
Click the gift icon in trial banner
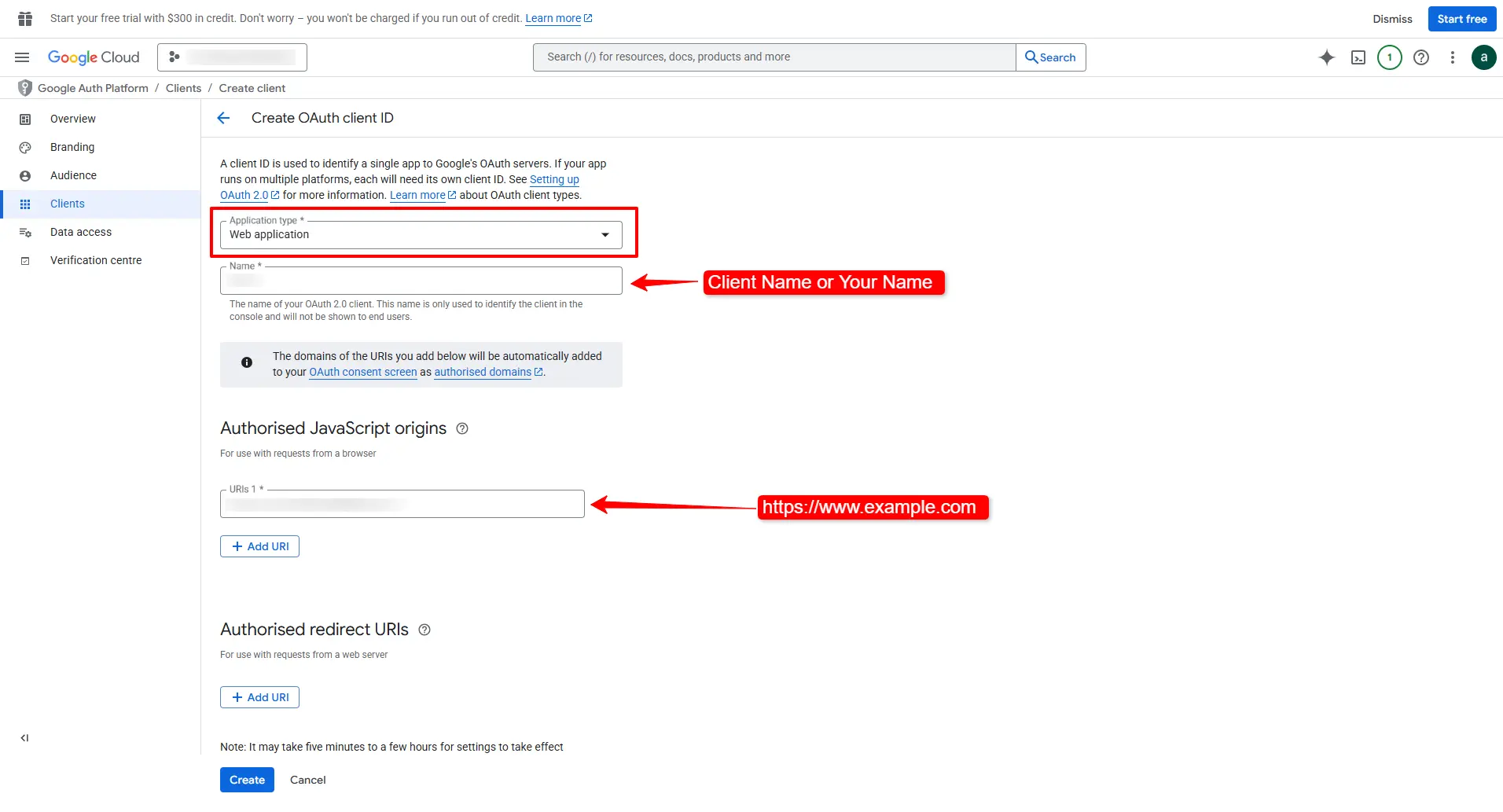(x=25, y=19)
